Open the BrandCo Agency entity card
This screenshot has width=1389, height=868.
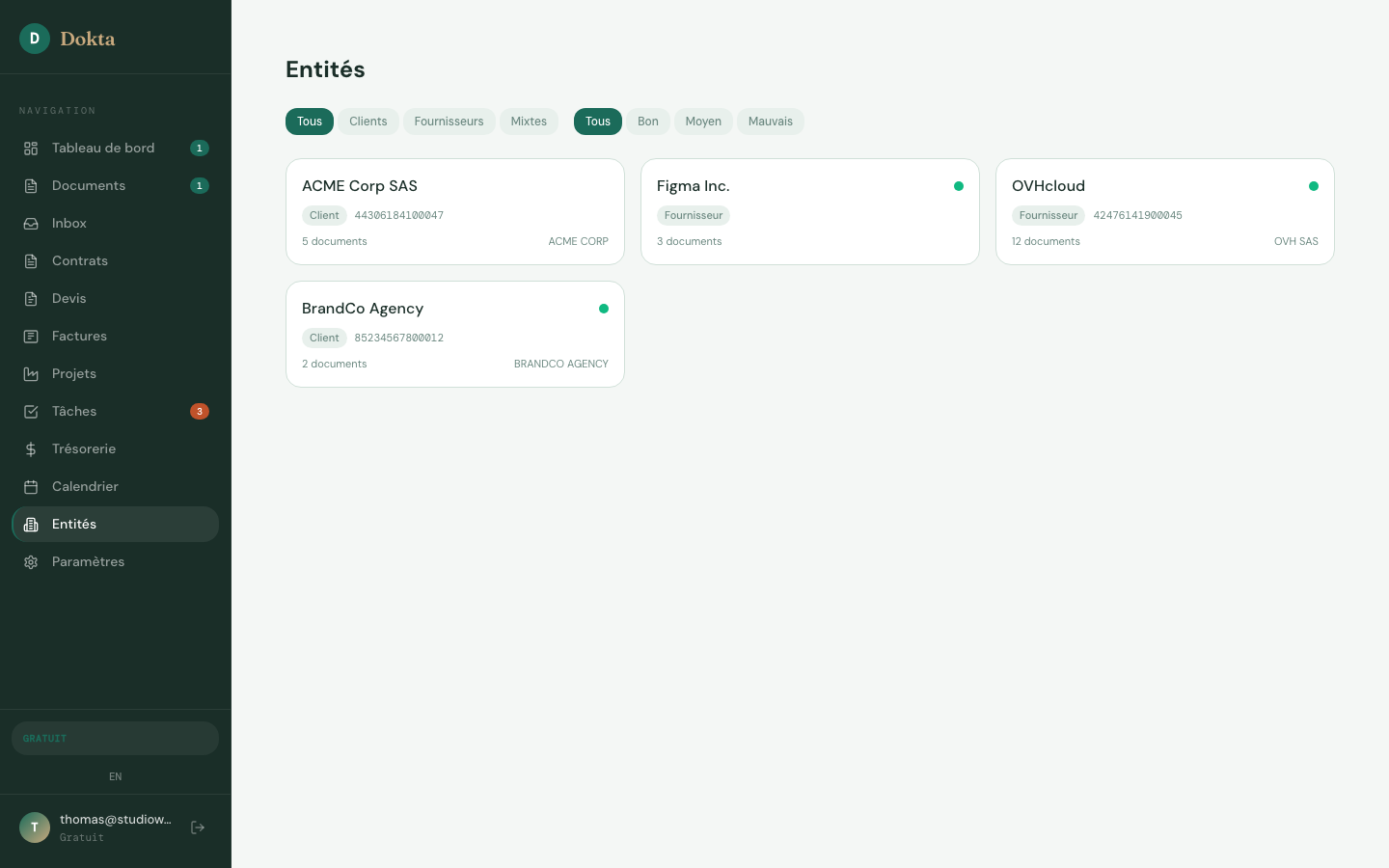pos(454,335)
